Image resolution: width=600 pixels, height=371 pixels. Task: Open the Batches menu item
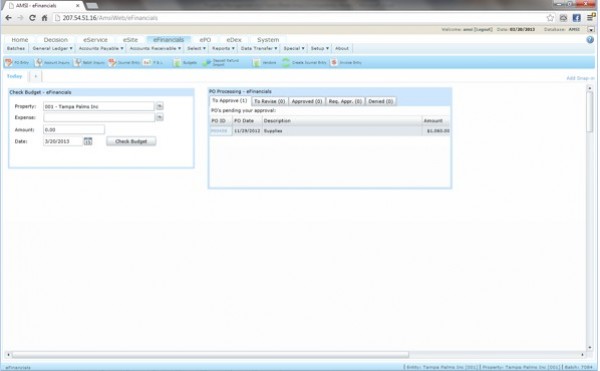pyautogui.click(x=16, y=49)
